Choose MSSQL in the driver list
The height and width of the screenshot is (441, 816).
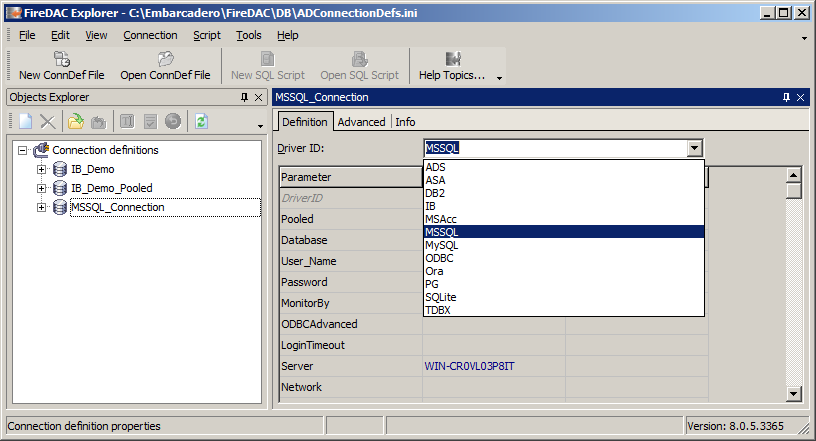pos(564,232)
